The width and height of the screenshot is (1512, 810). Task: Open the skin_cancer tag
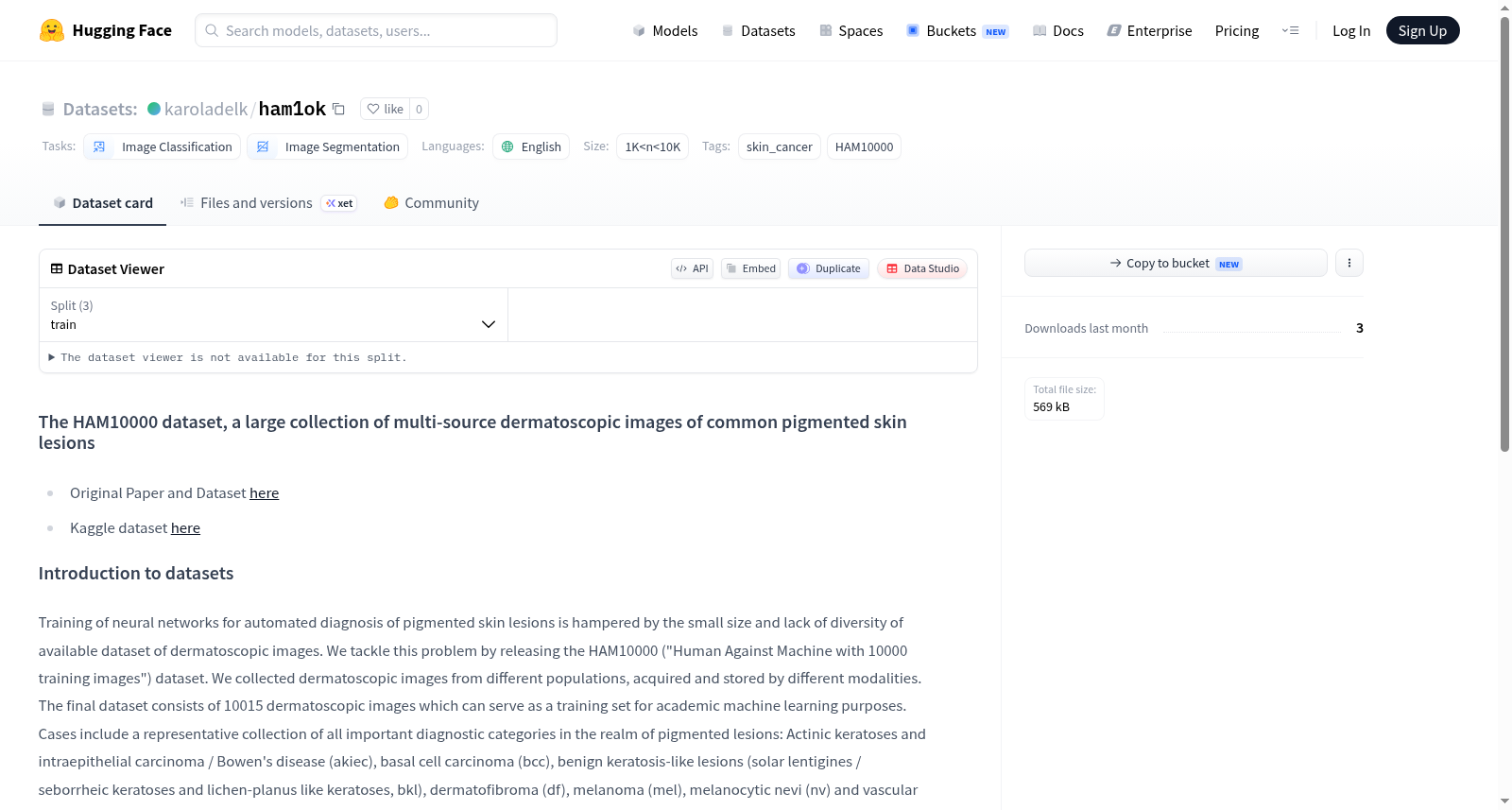[780, 146]
